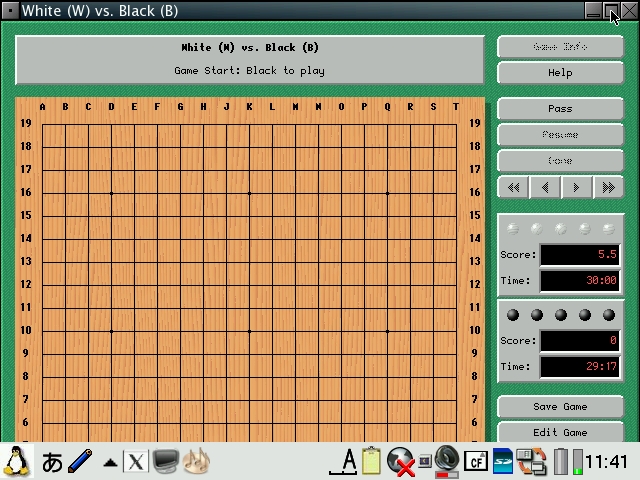The height and width of the screenshot is (480, 640).
Task: Click the Tux penguin launcher icon
Action: pyautogui.click(x=16, y=461)
